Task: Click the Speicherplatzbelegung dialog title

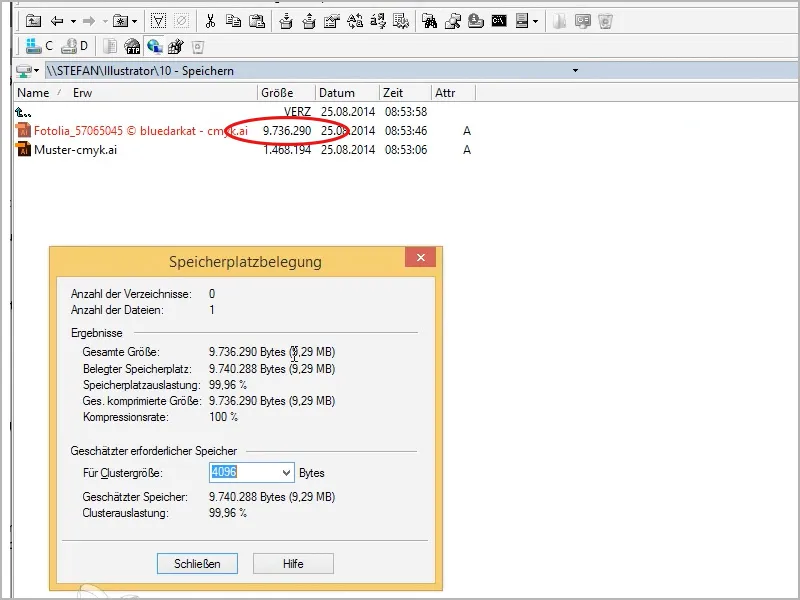Action: coord(245,262)
